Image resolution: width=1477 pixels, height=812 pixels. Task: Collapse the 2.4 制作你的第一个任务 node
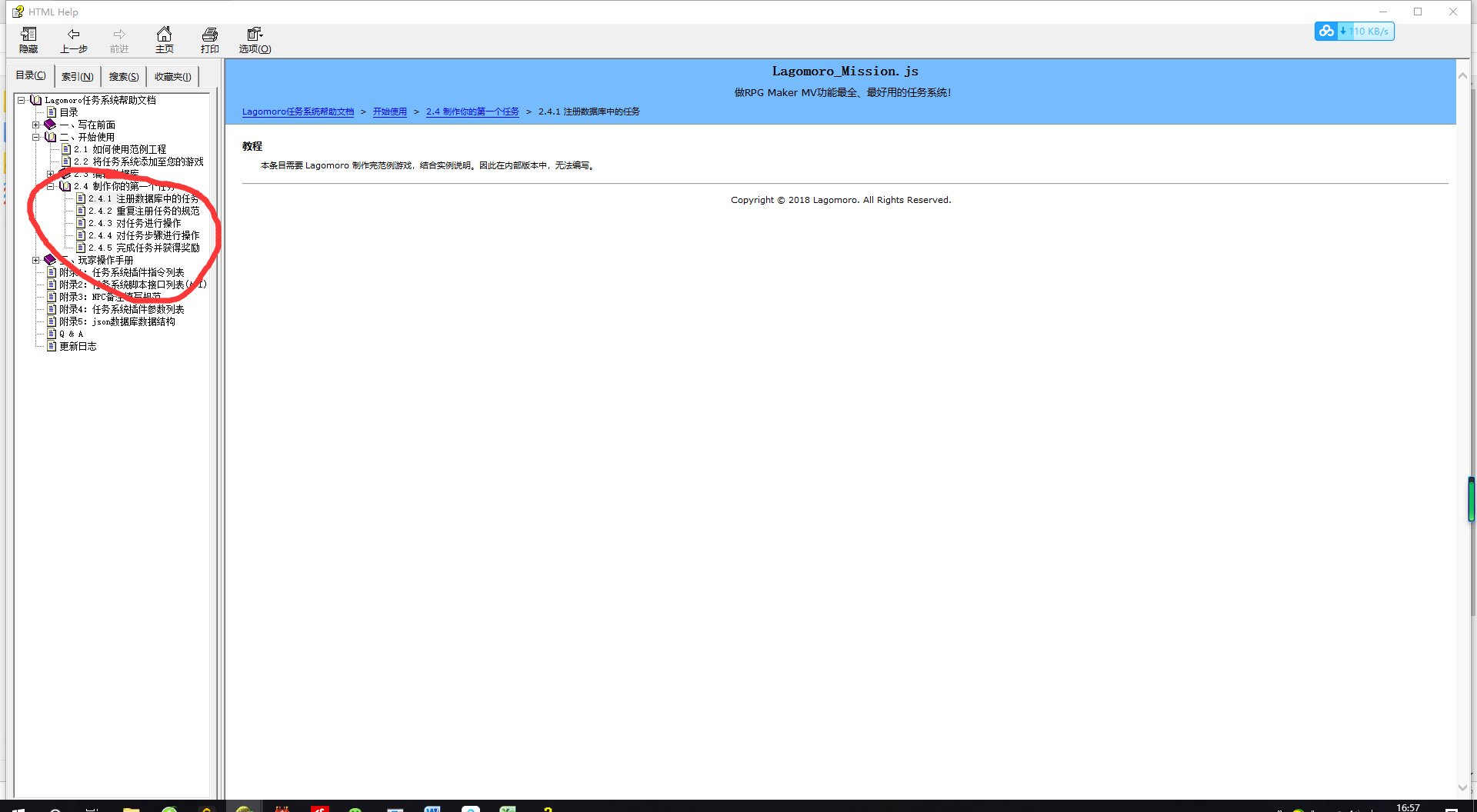(51, 186)
